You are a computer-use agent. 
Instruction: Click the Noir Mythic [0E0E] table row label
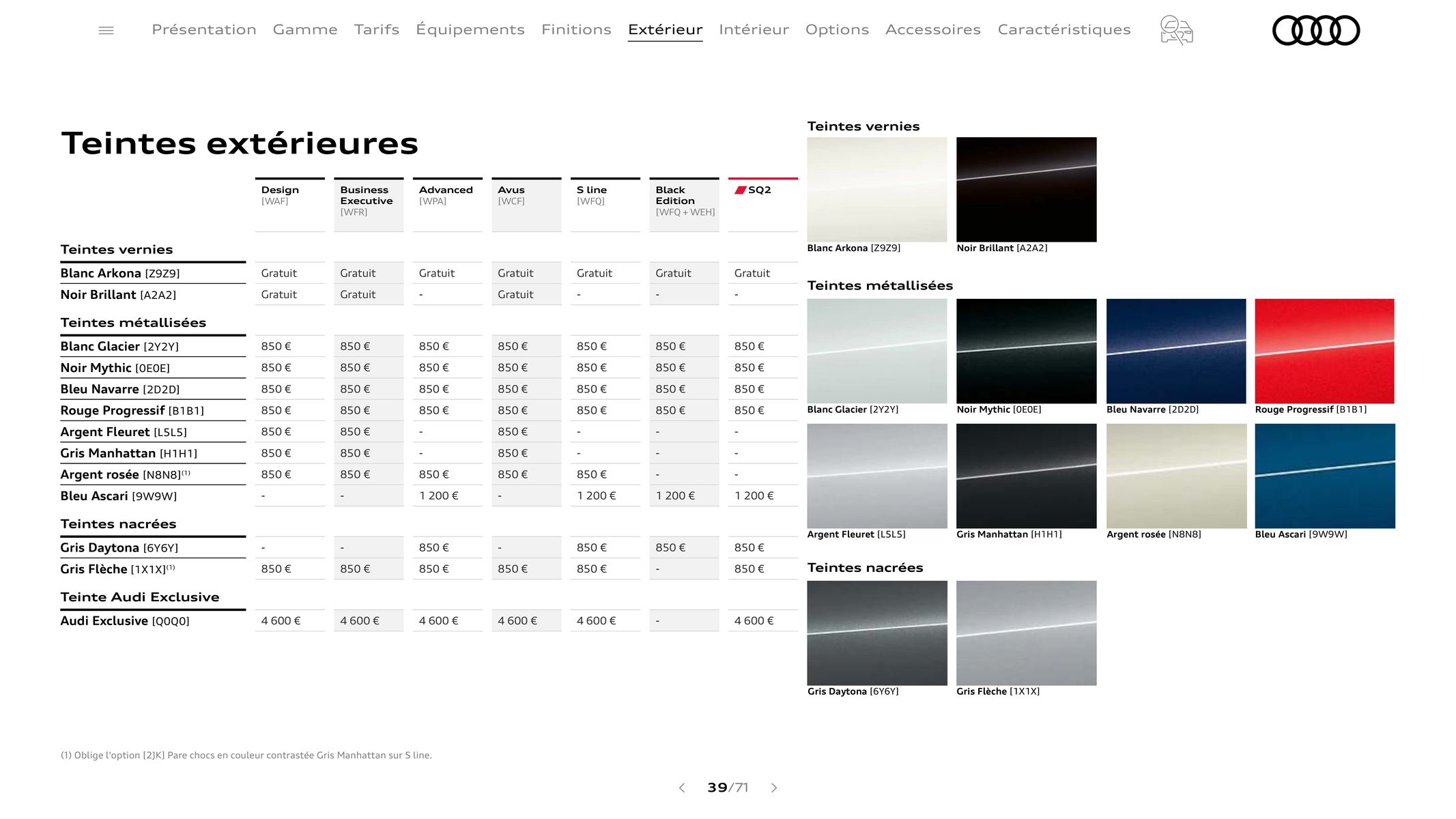(x=115, y=368)
